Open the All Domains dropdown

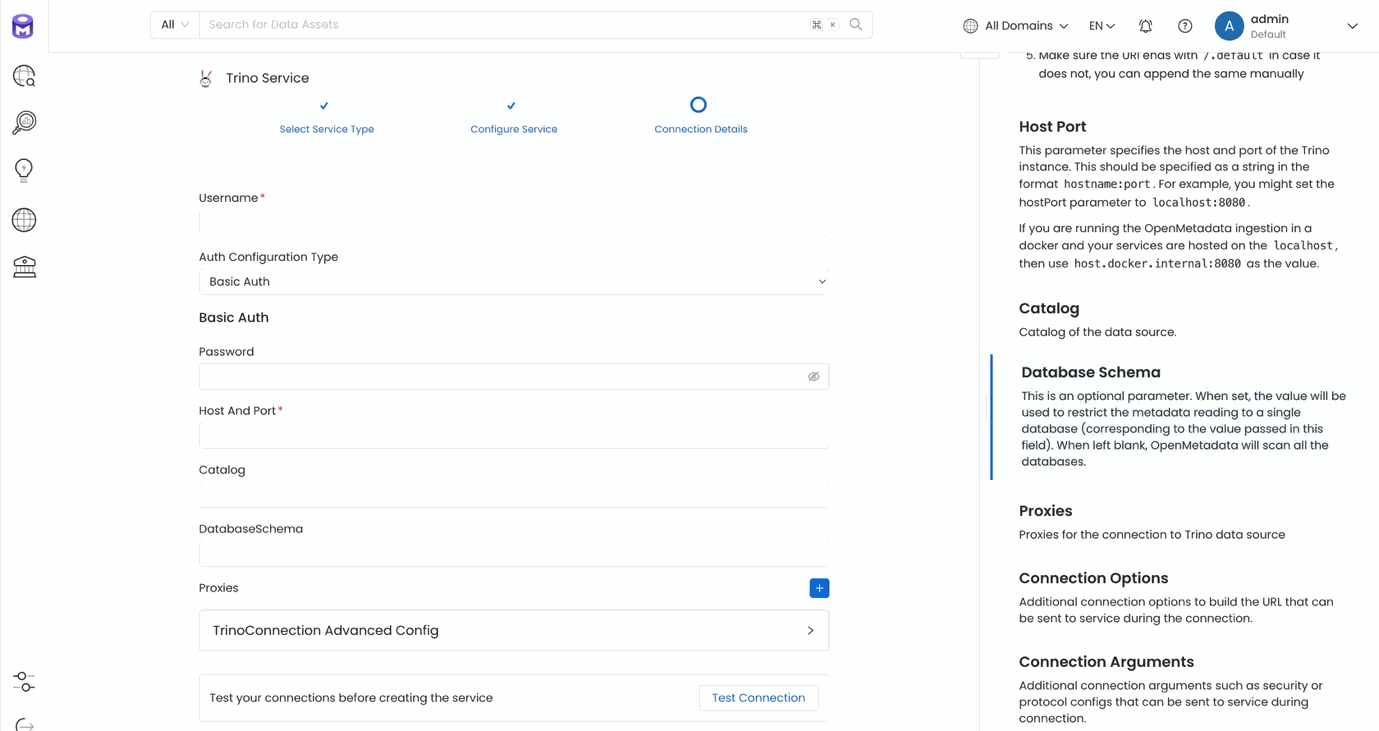click(x=1016, y=26)
